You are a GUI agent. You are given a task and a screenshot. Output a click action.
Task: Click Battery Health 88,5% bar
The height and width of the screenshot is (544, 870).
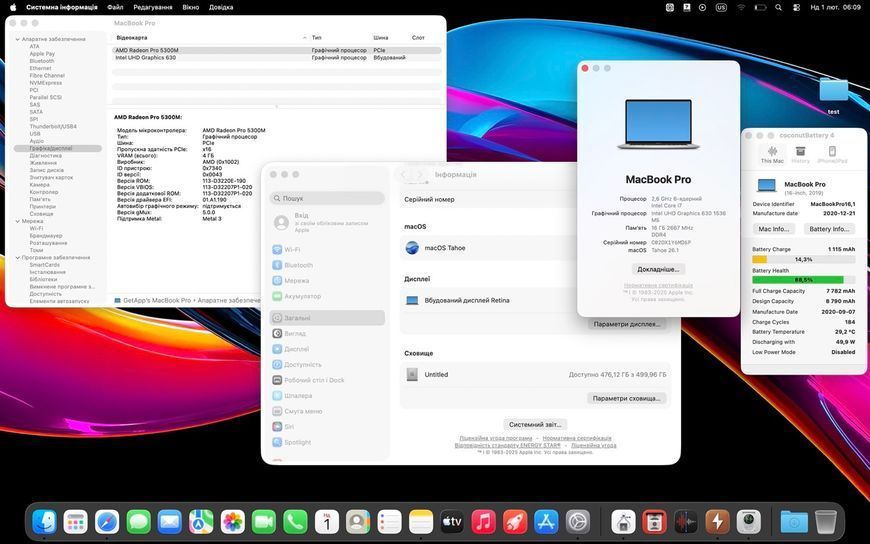803,280
